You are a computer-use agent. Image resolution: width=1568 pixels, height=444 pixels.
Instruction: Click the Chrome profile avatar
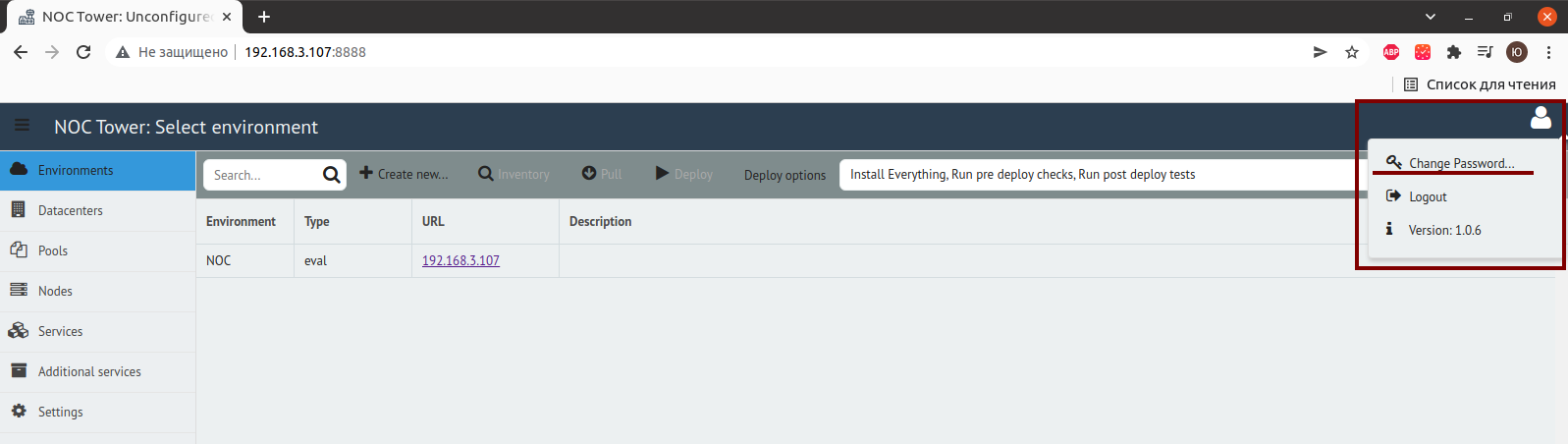[x=1517, y=52]
